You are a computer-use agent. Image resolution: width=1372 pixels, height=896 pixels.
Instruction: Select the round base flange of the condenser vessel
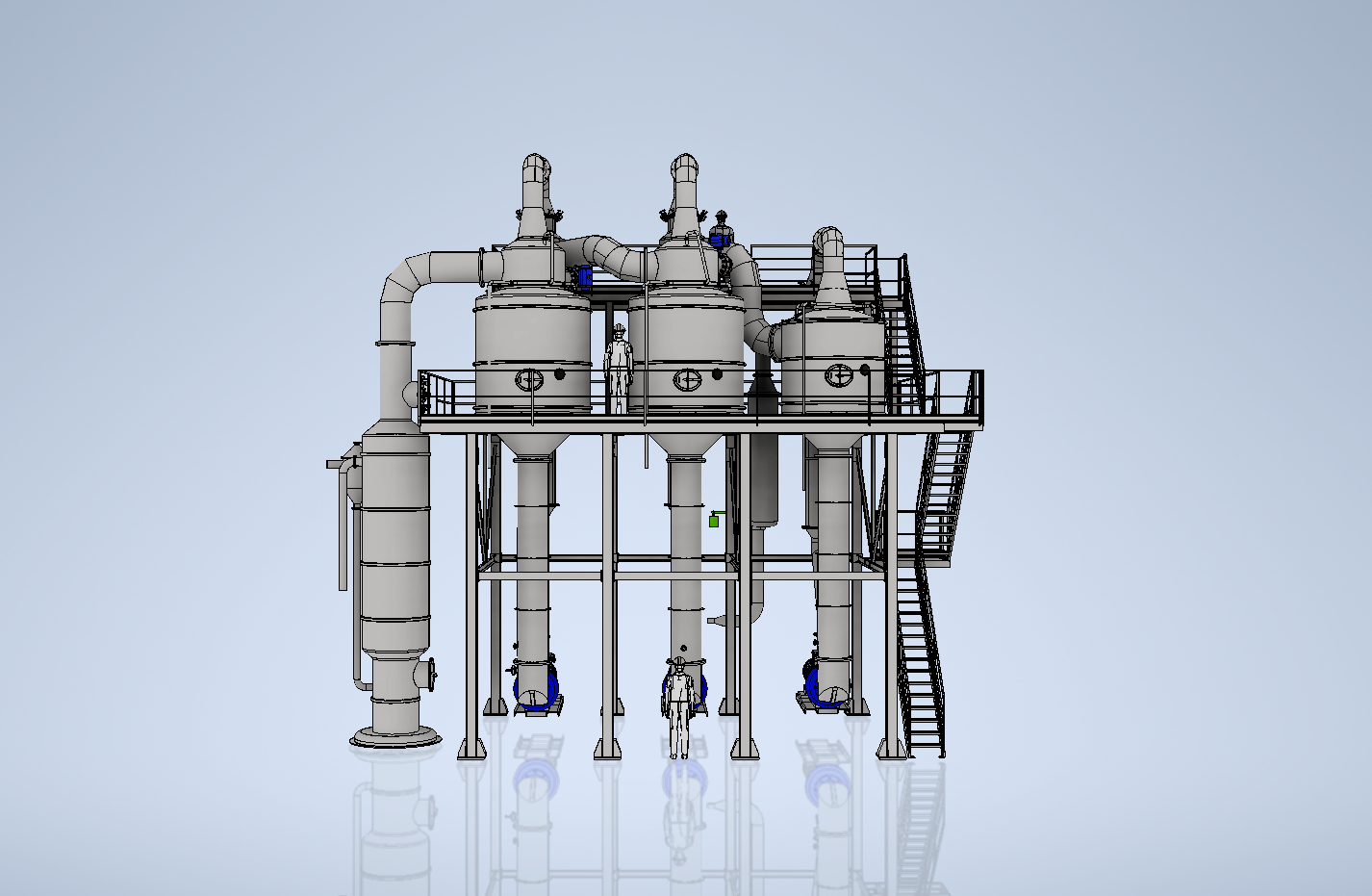point(396,739)
